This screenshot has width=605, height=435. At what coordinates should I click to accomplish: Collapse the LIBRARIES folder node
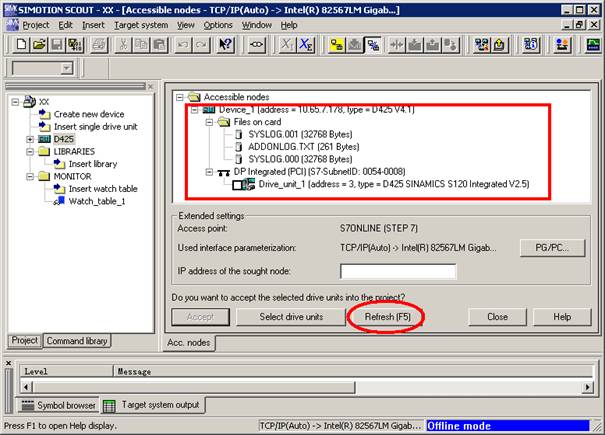coord(30,151)
